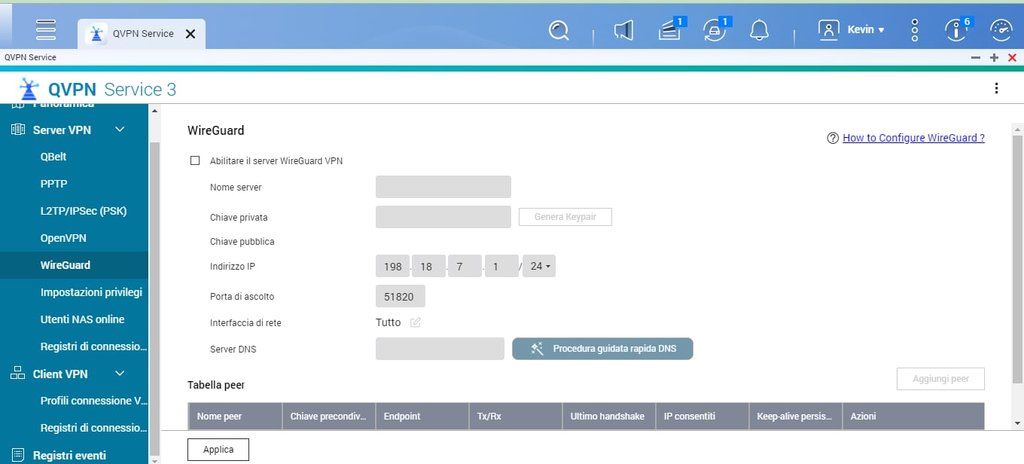
Task: Close the QVPN Service tab
Action: (190, 34)
